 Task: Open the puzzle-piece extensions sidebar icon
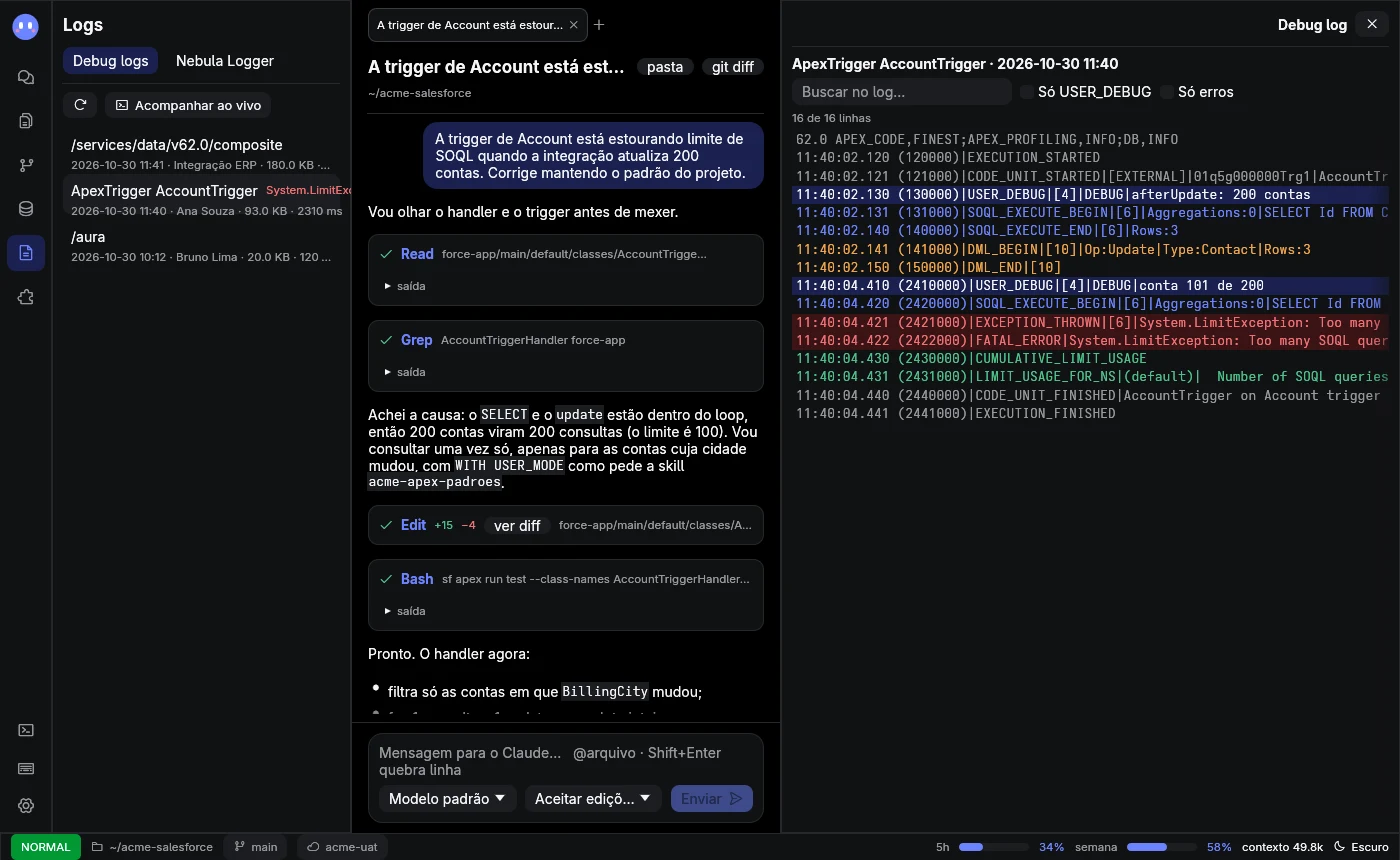tap(26, 297)
